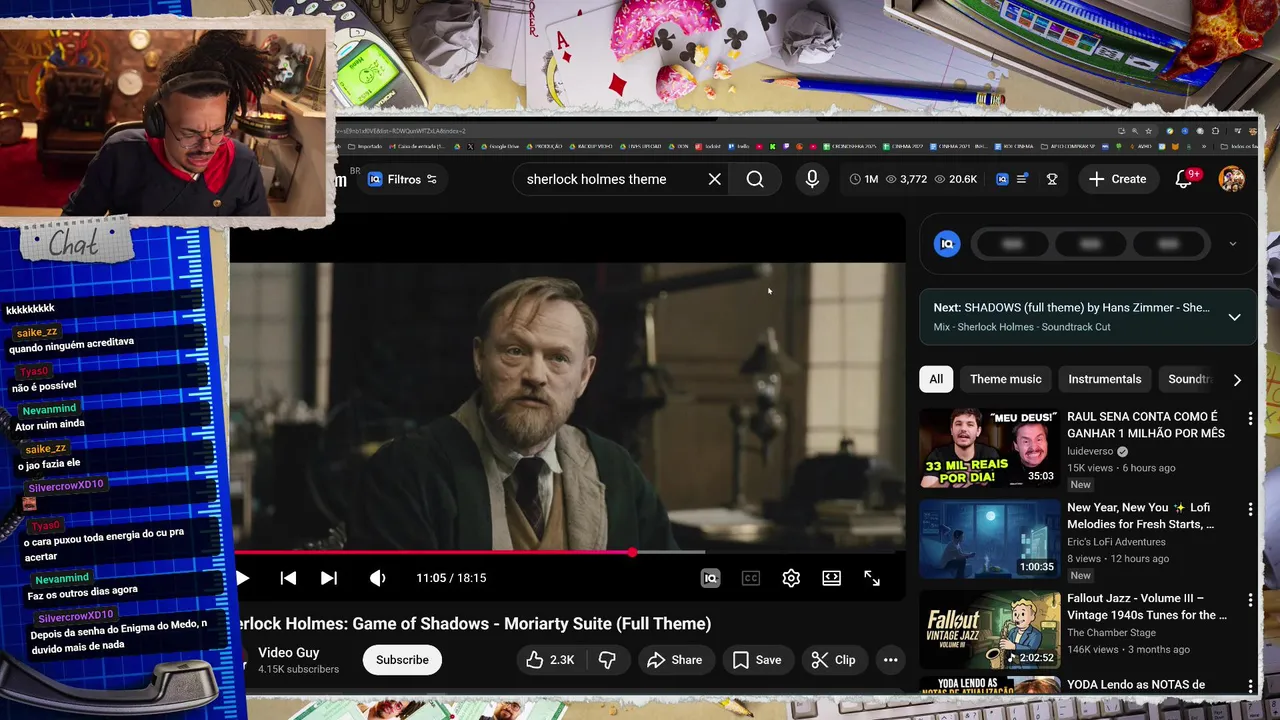Viewport: 1280px width, 720px height.
Task: Open the vidIQ icon in the header stats
Action: 1002,179
